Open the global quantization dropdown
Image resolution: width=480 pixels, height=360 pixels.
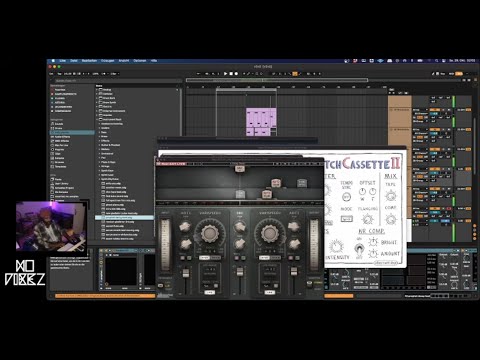114,74
